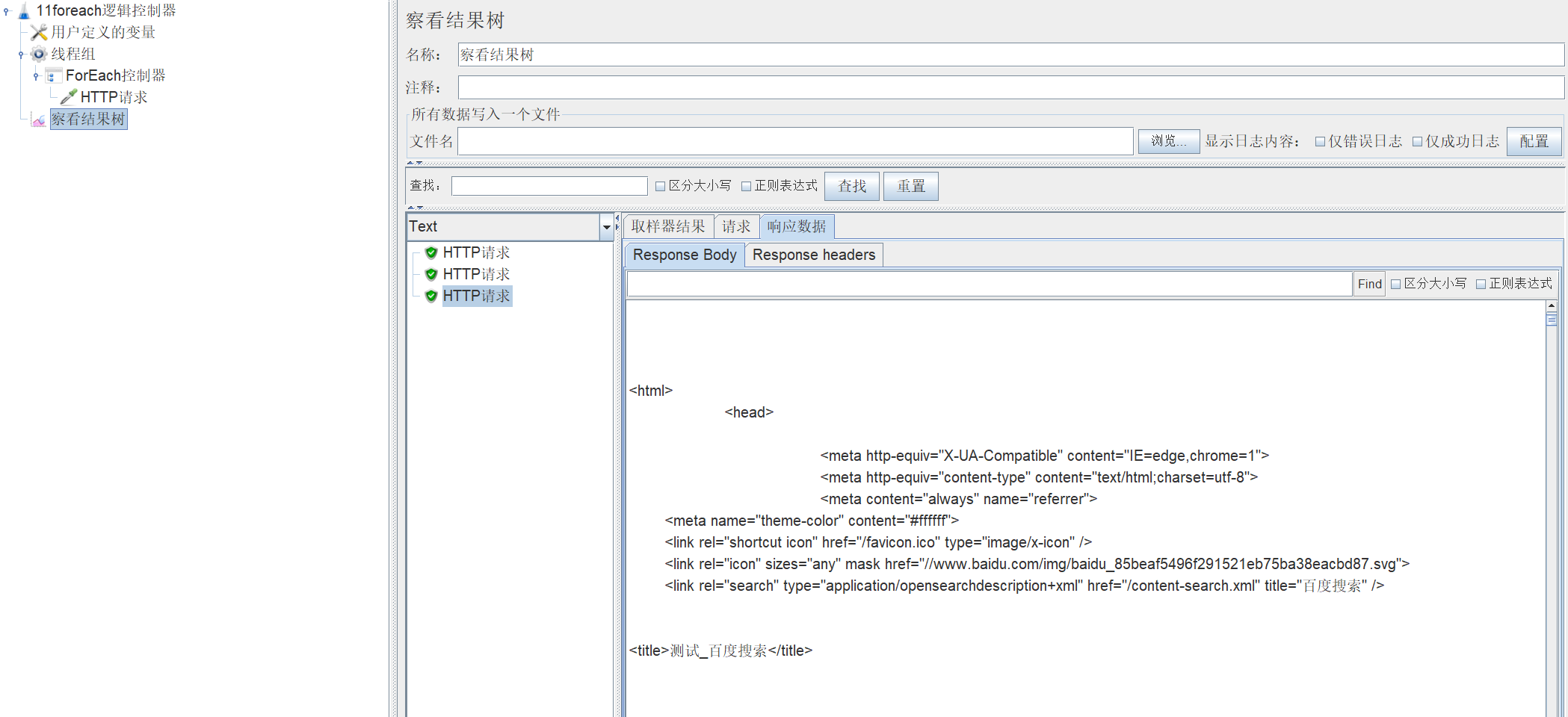Viewport: 1568px width, 717px height.
Task: Click the green success icon on third HTTP请求
Action: (431, 296)
